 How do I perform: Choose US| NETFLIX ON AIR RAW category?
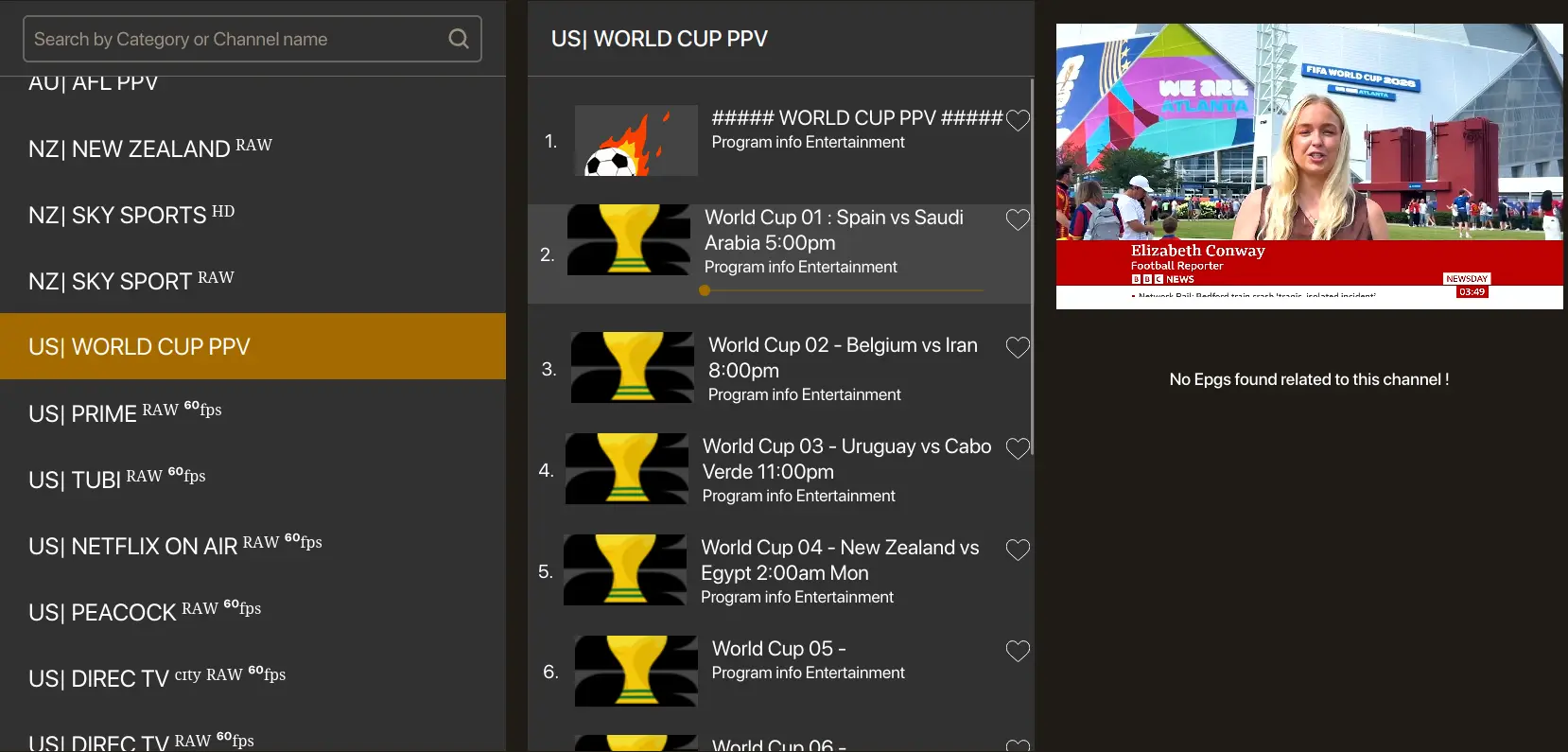253,546
